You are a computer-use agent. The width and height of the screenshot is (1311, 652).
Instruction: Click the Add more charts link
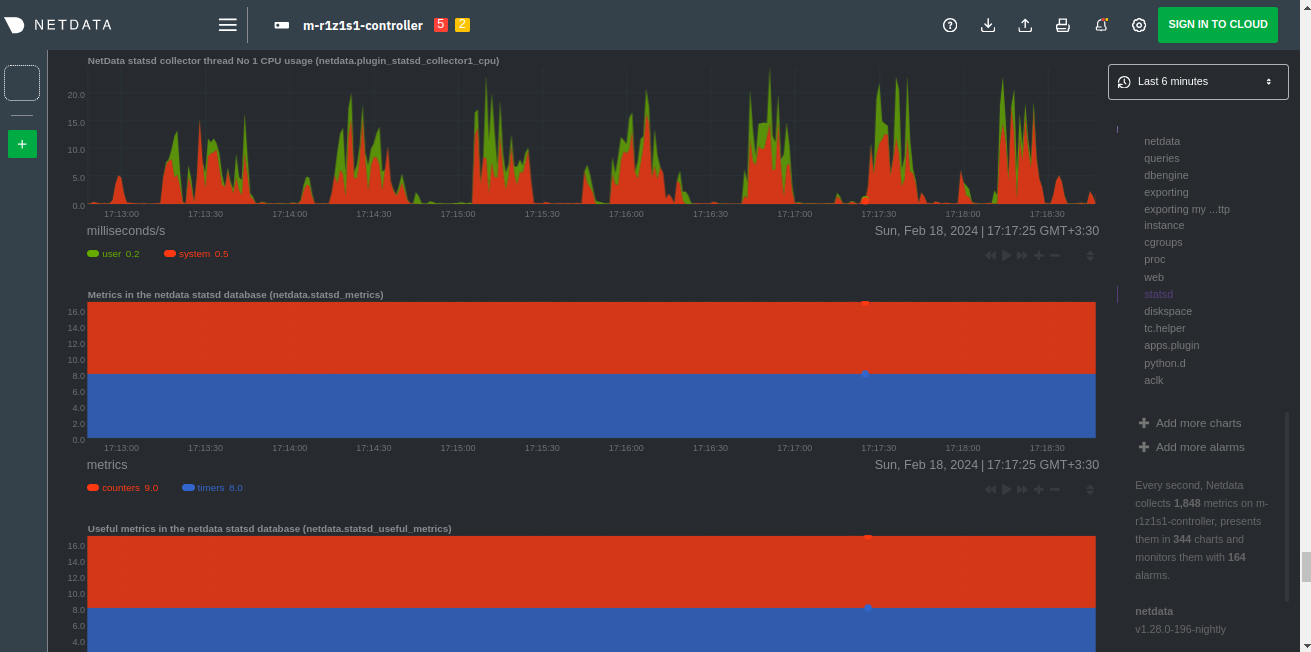[x=1198, y=423]
